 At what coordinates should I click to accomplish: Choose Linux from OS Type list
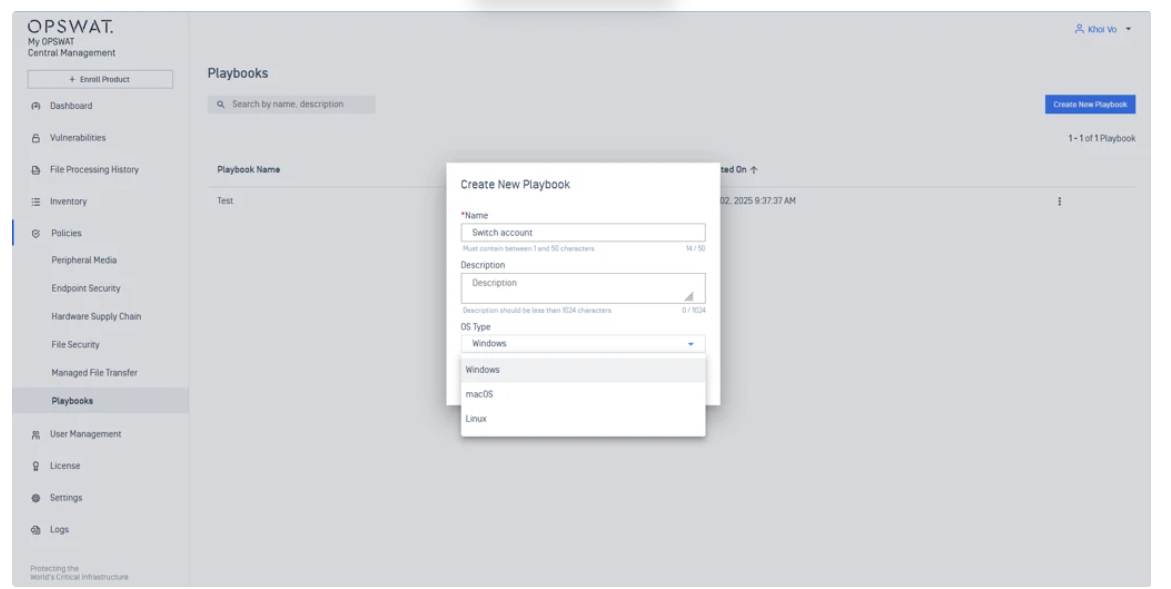coord(583,419)
